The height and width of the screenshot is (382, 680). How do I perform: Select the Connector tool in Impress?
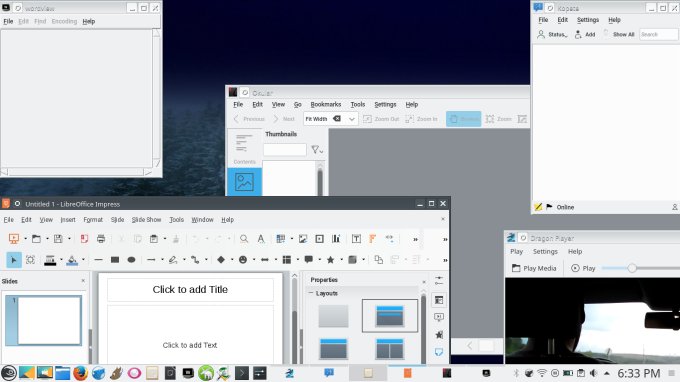[195, 260]
